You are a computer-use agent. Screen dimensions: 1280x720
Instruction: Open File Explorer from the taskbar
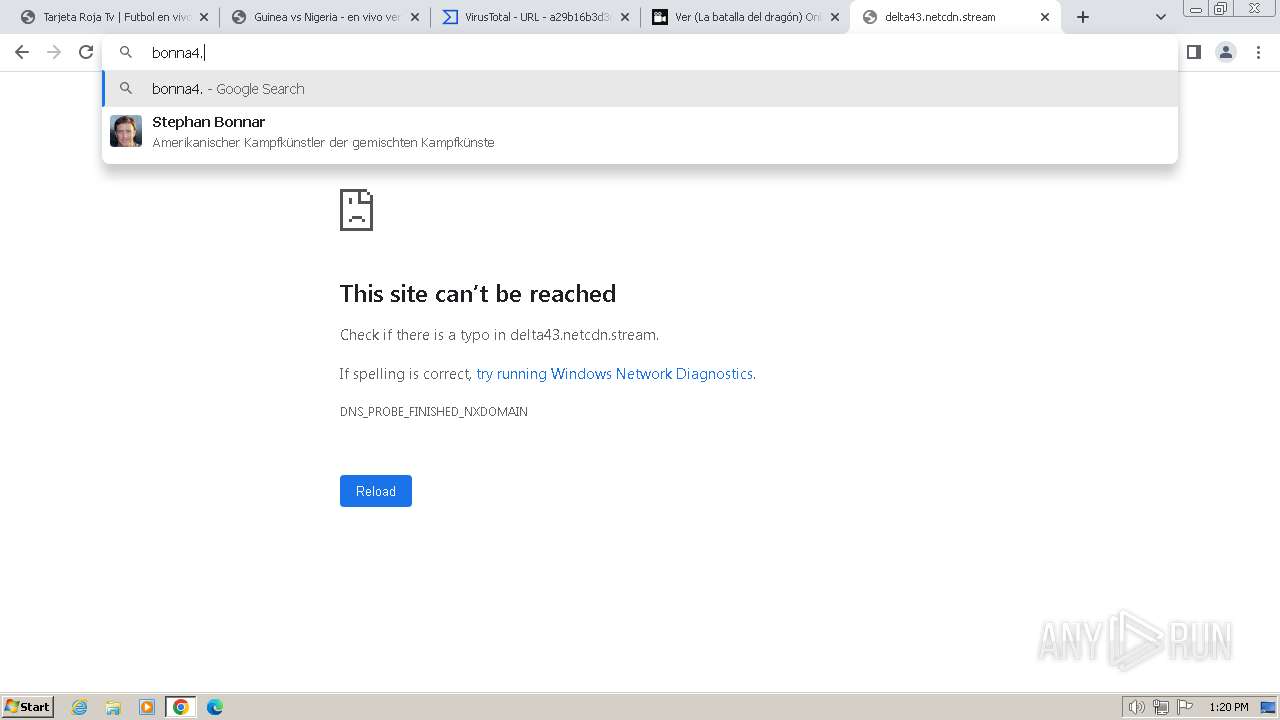(x=113, y=707)
